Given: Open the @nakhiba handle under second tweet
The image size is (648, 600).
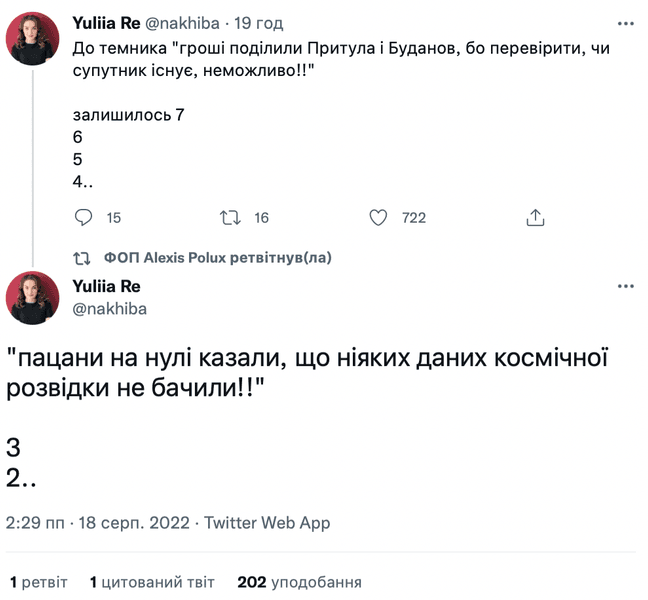Looking at the screenshot, I should click(110, 308).
